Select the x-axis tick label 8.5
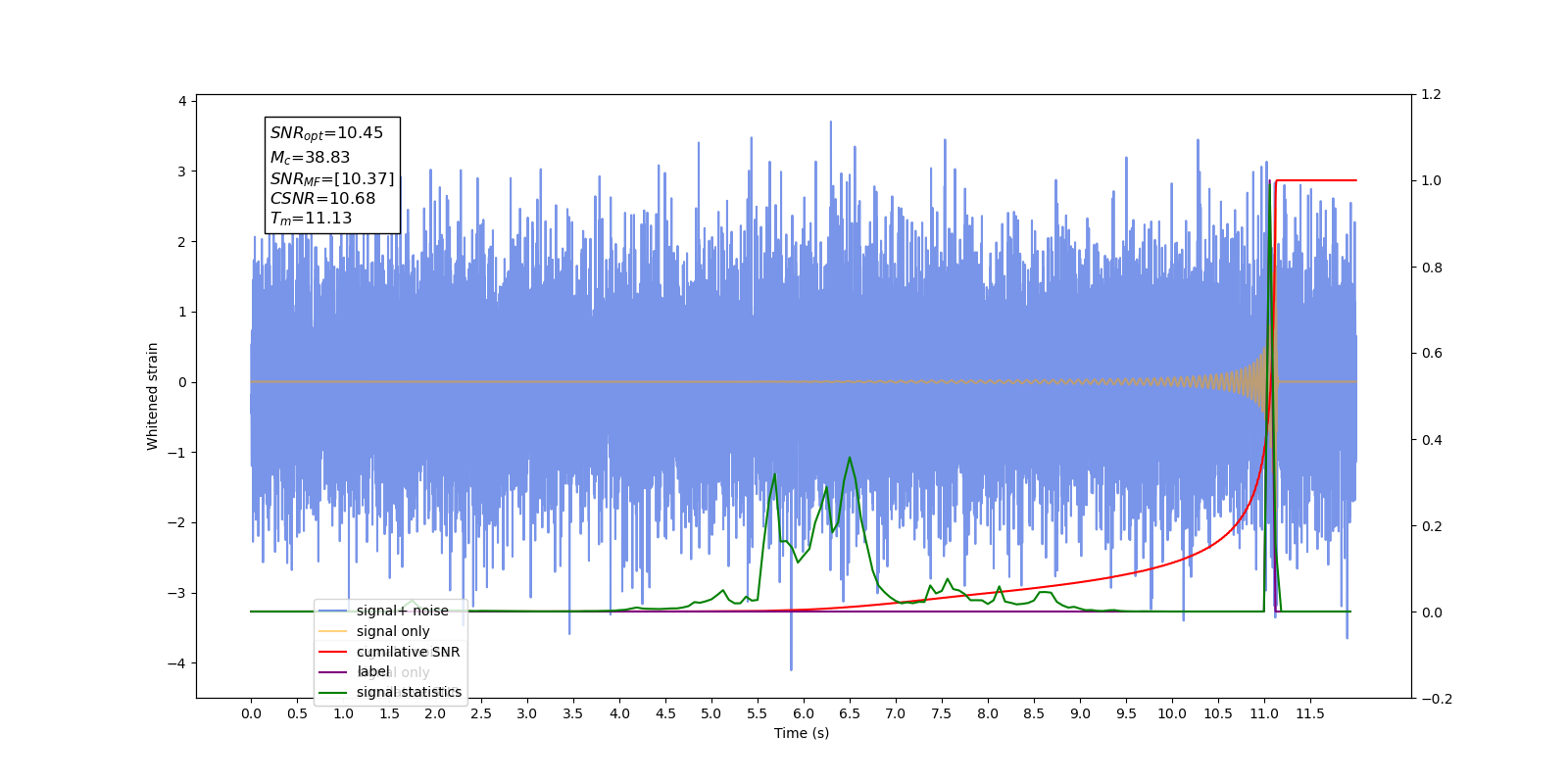 pyautogui.click(x=1034, y=713)
